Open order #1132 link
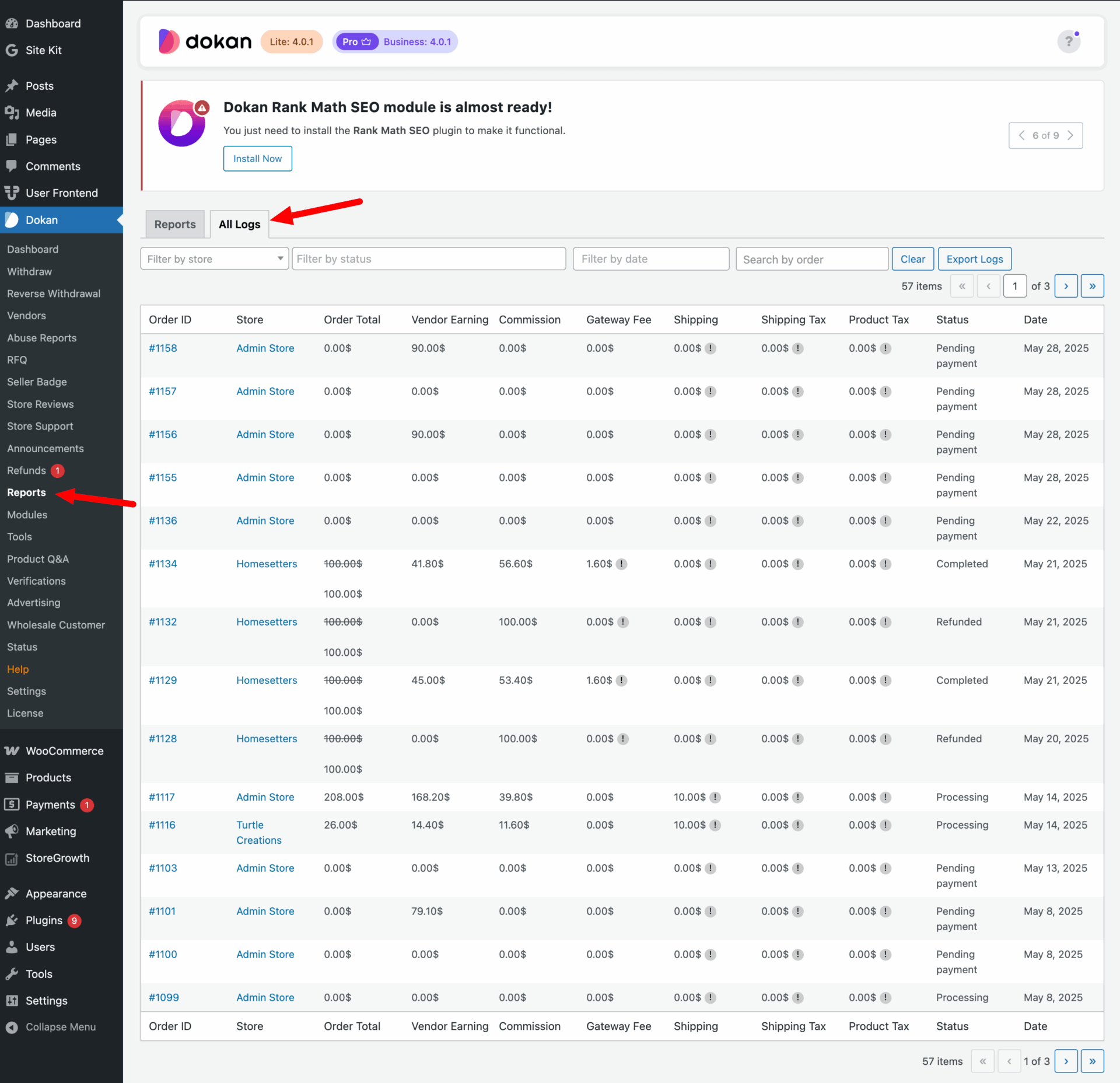 (x=163, y=622)
